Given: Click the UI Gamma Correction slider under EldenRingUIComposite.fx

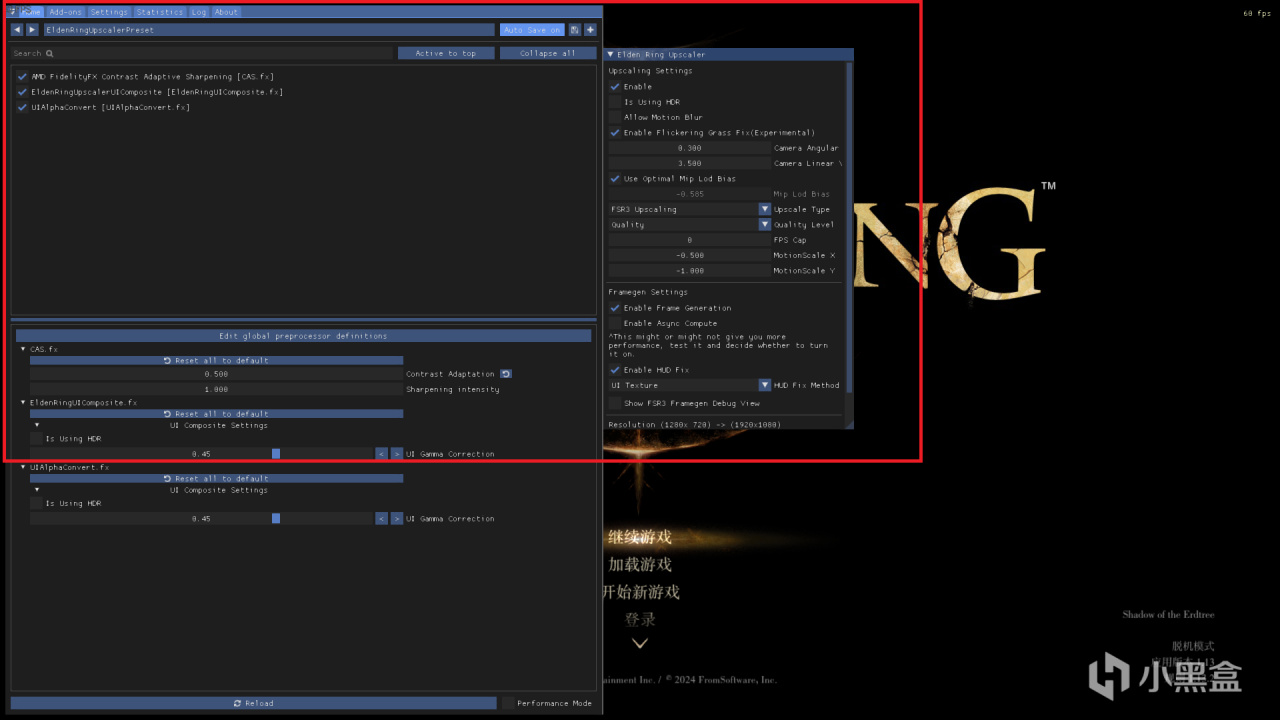Looking at the screenshot, I should tap(201, 454).
